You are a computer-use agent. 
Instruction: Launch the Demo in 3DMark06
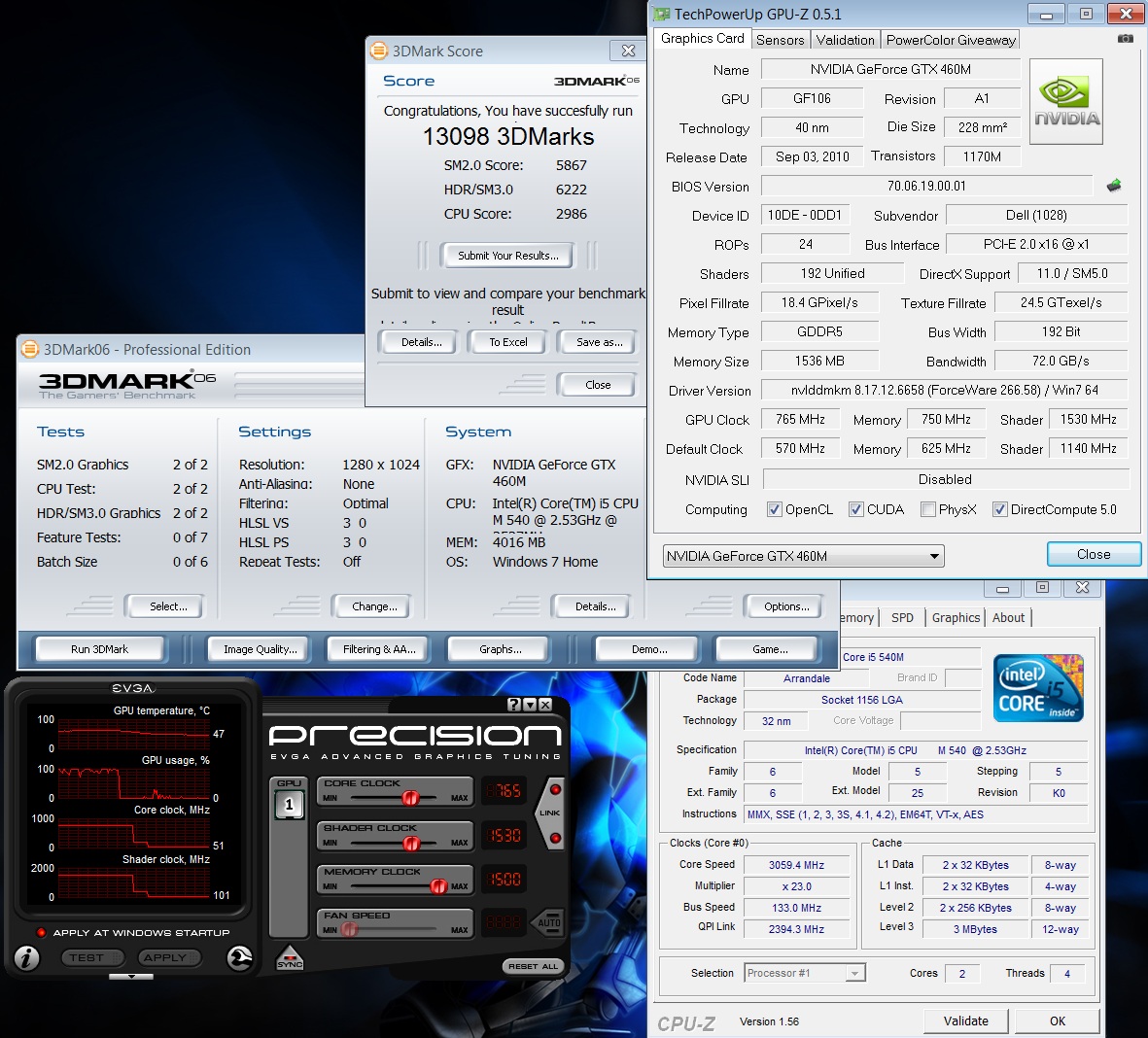tap(649, 649)
